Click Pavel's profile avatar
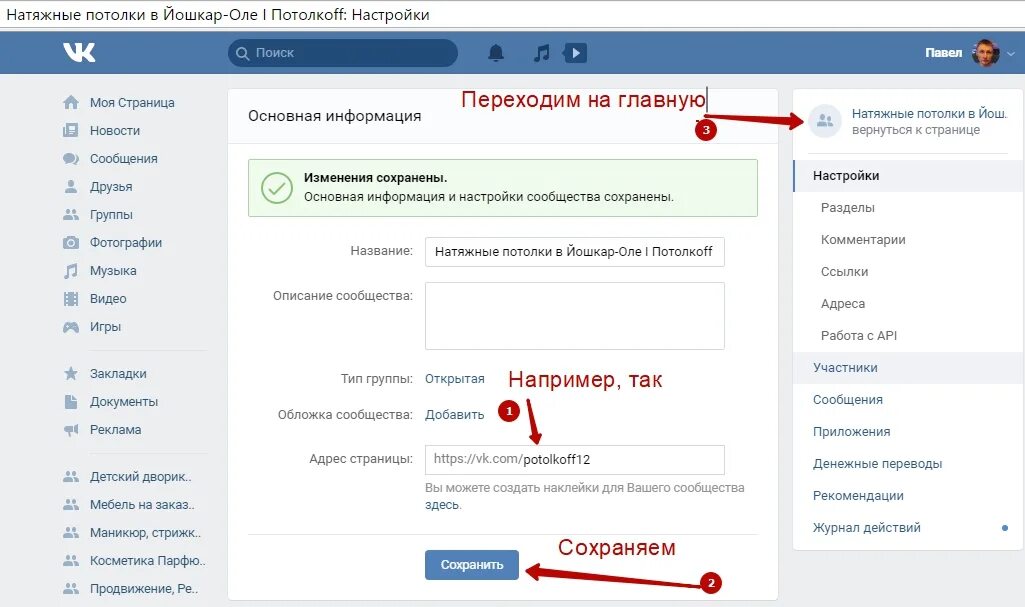This screenshot has width=1025, height=607. [x=986, y=53]
